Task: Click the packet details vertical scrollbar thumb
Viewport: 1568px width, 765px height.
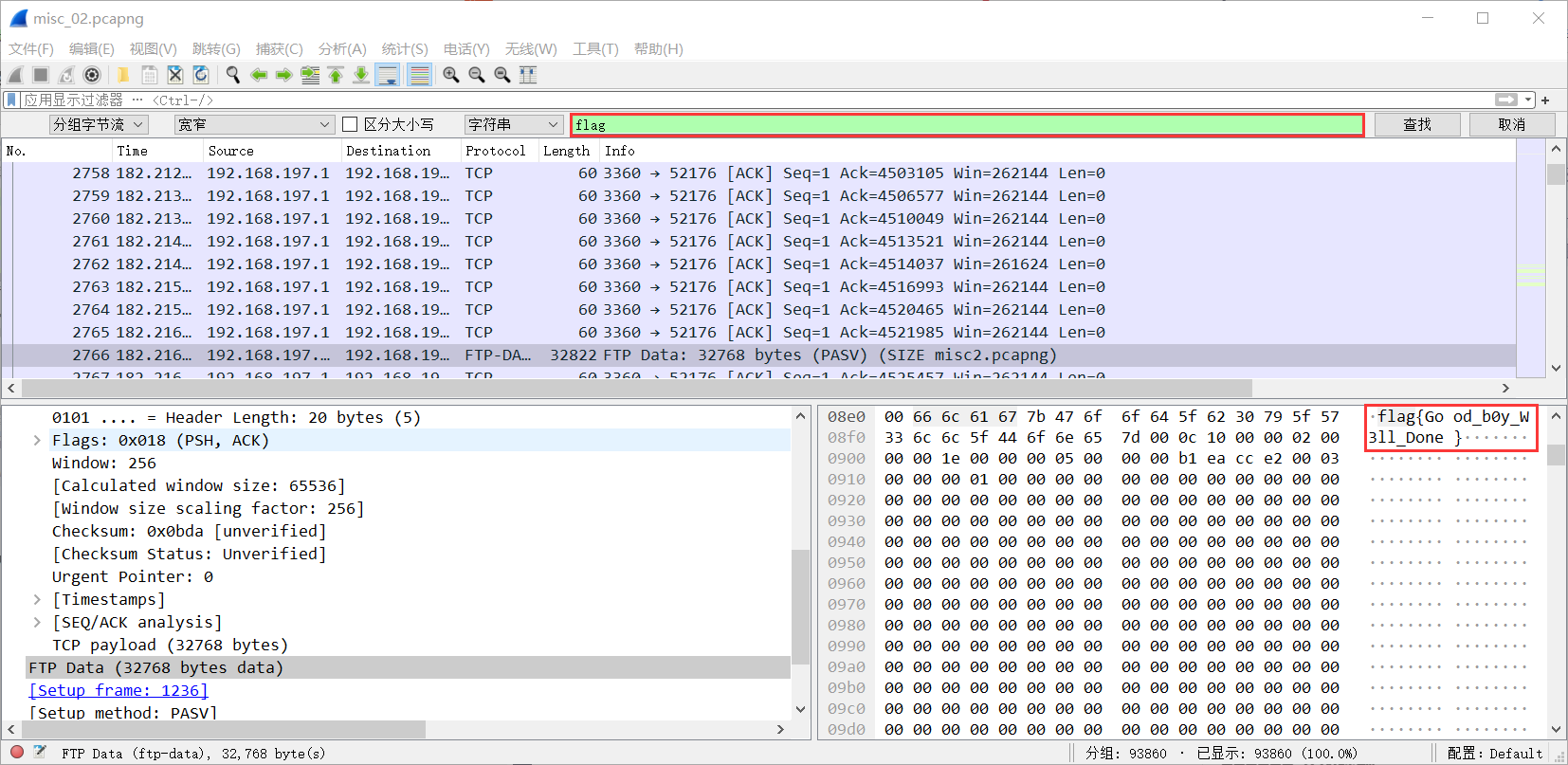Action: pyautogui.click(x=800, y=607)
